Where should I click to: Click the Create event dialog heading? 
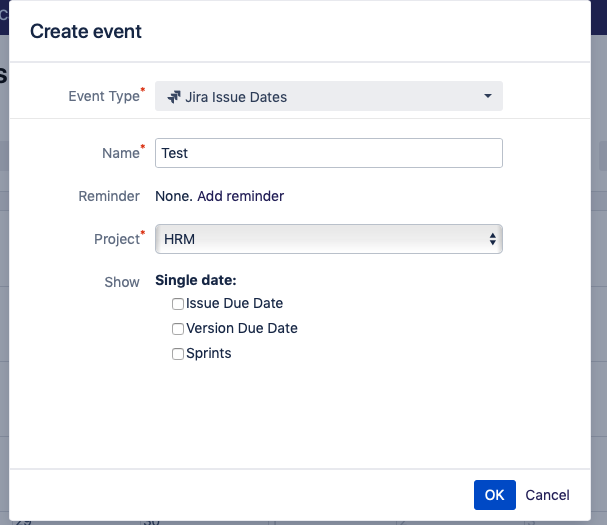[x=86, y=31]
